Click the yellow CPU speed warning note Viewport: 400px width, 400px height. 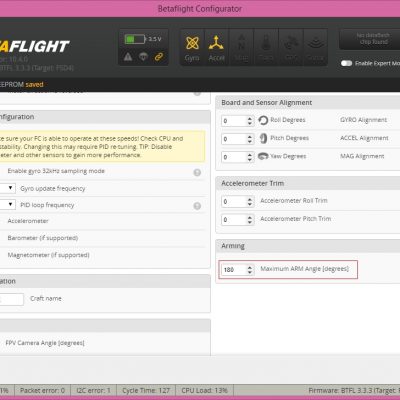tap(102, 147)
